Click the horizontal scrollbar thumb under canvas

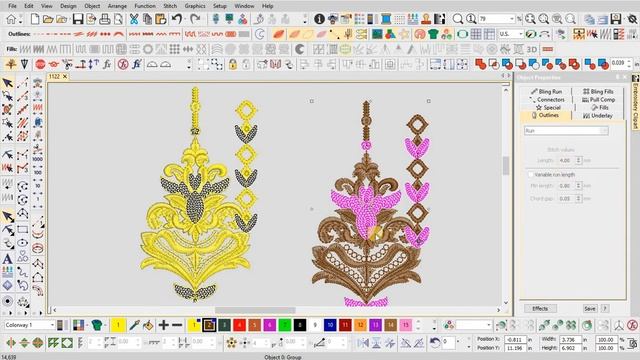tap(255, 310)
